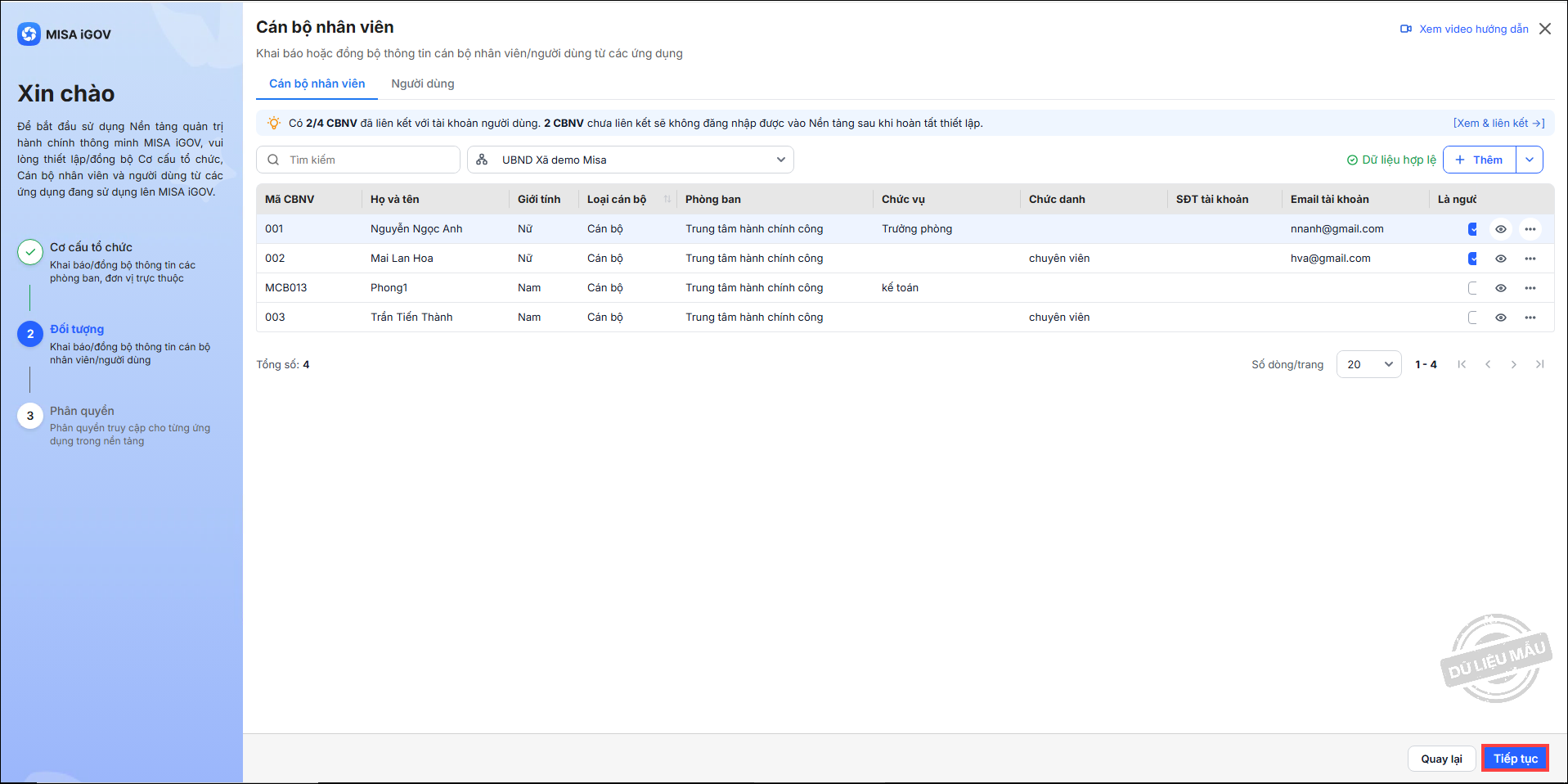Click the Chức danh column header
The width and height of the screenshot is (1568, 784).
[x=1057, y=199]
